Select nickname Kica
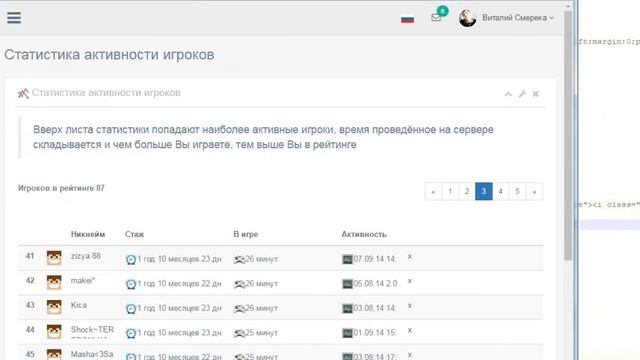The height and width of the screenshot is (360, 640). [79, 305]
